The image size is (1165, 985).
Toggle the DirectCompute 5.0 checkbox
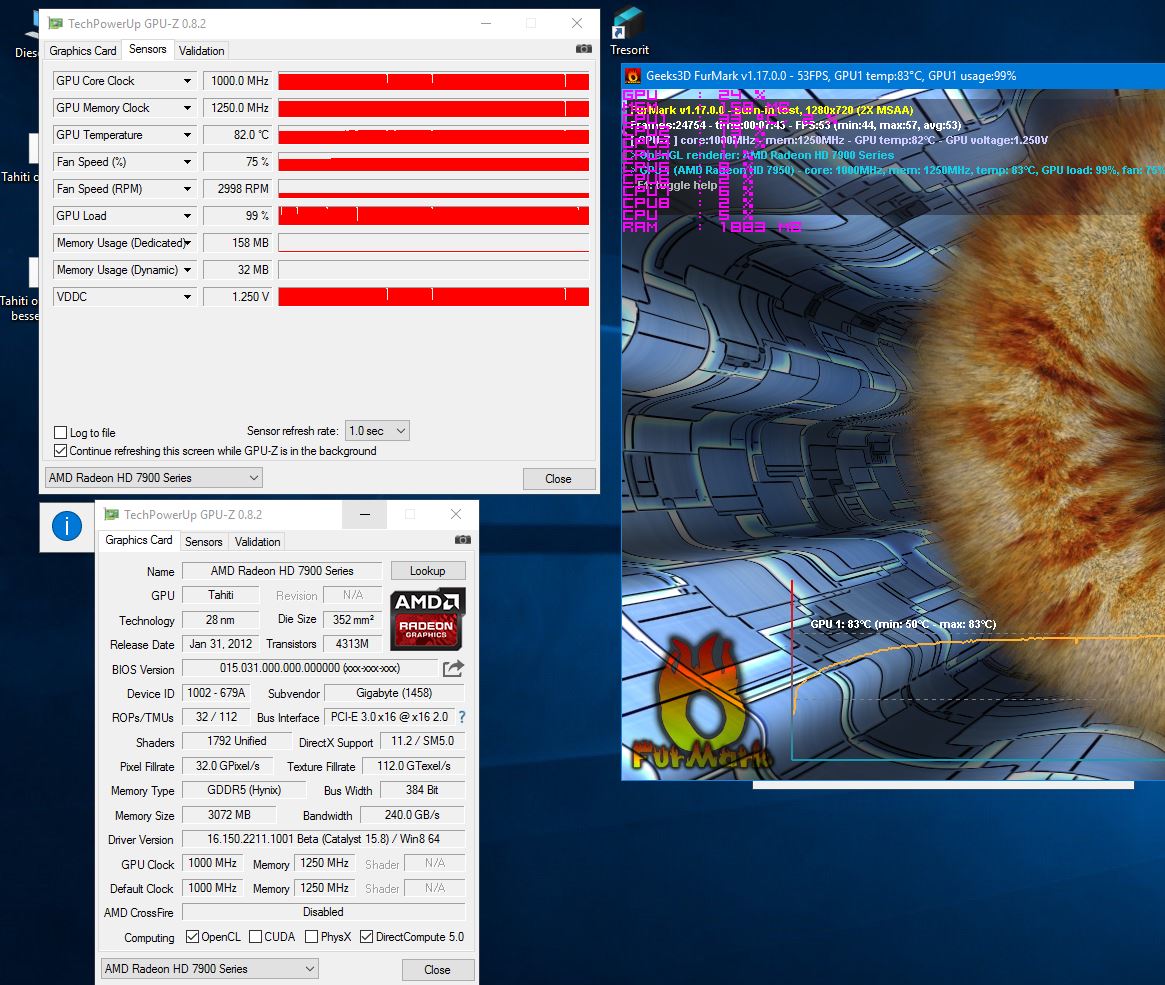[x=366, y=937]
